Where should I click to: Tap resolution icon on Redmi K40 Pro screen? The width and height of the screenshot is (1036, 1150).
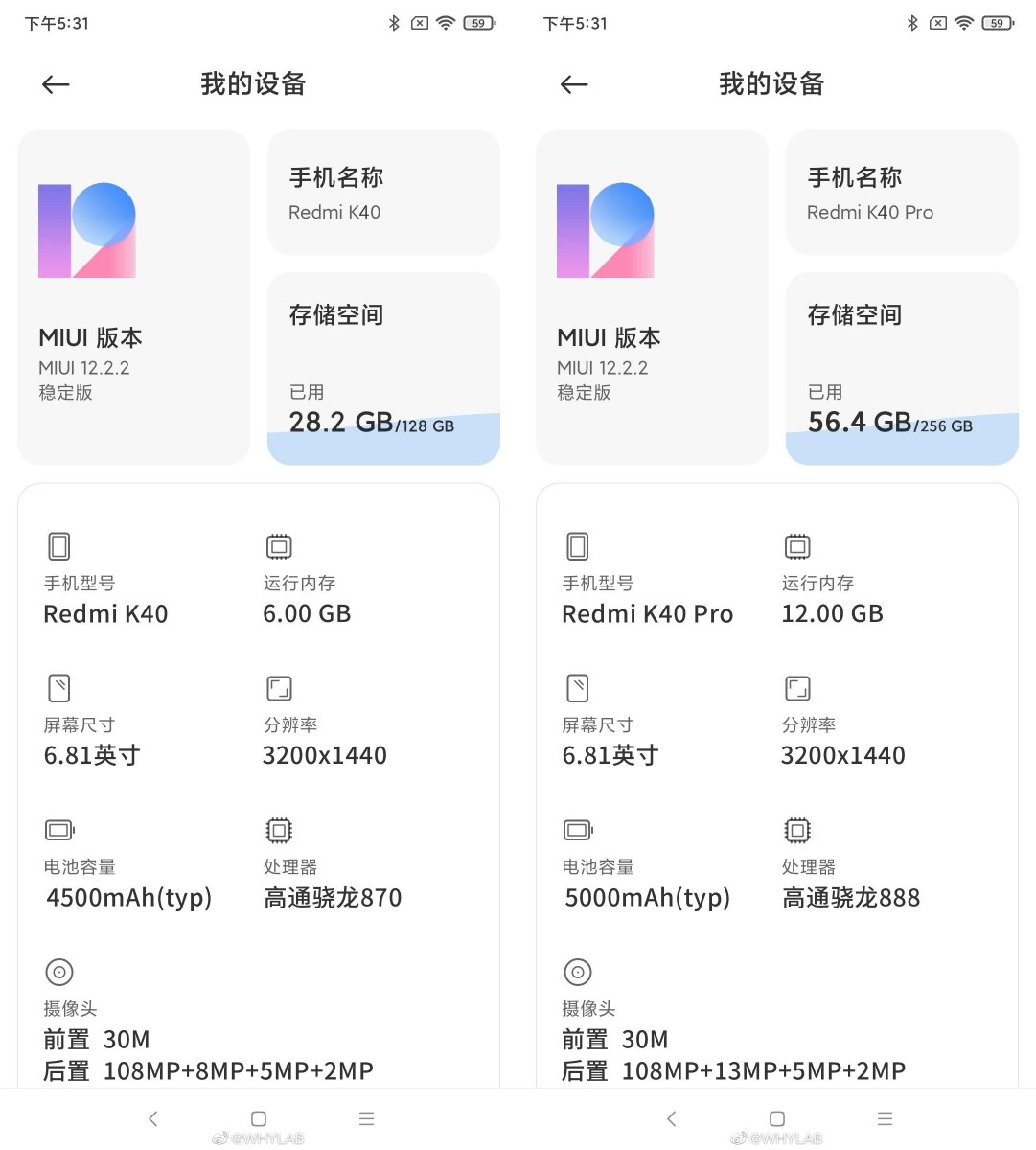797,688
